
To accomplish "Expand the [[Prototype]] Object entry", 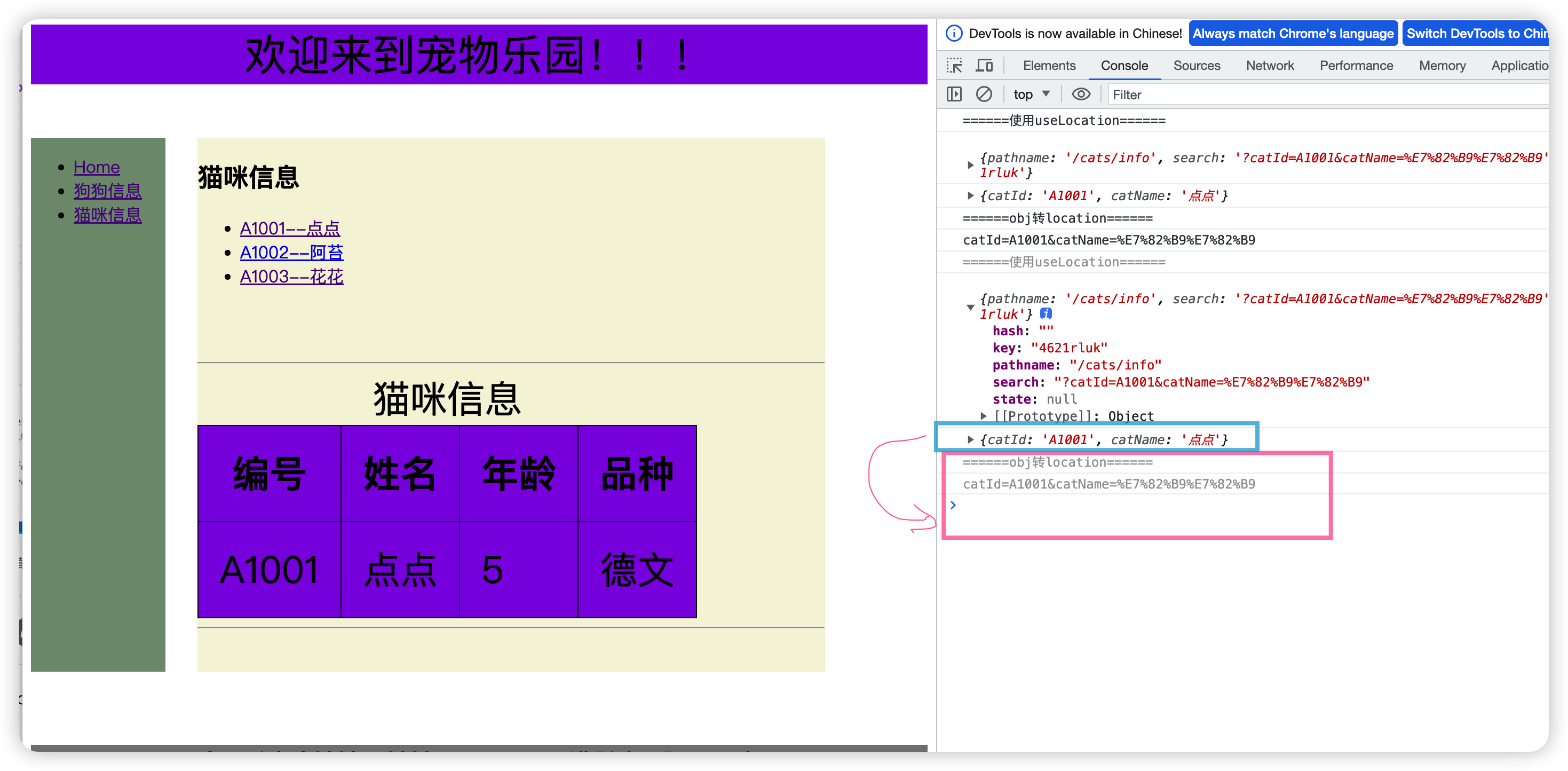I will click(984, 416).
